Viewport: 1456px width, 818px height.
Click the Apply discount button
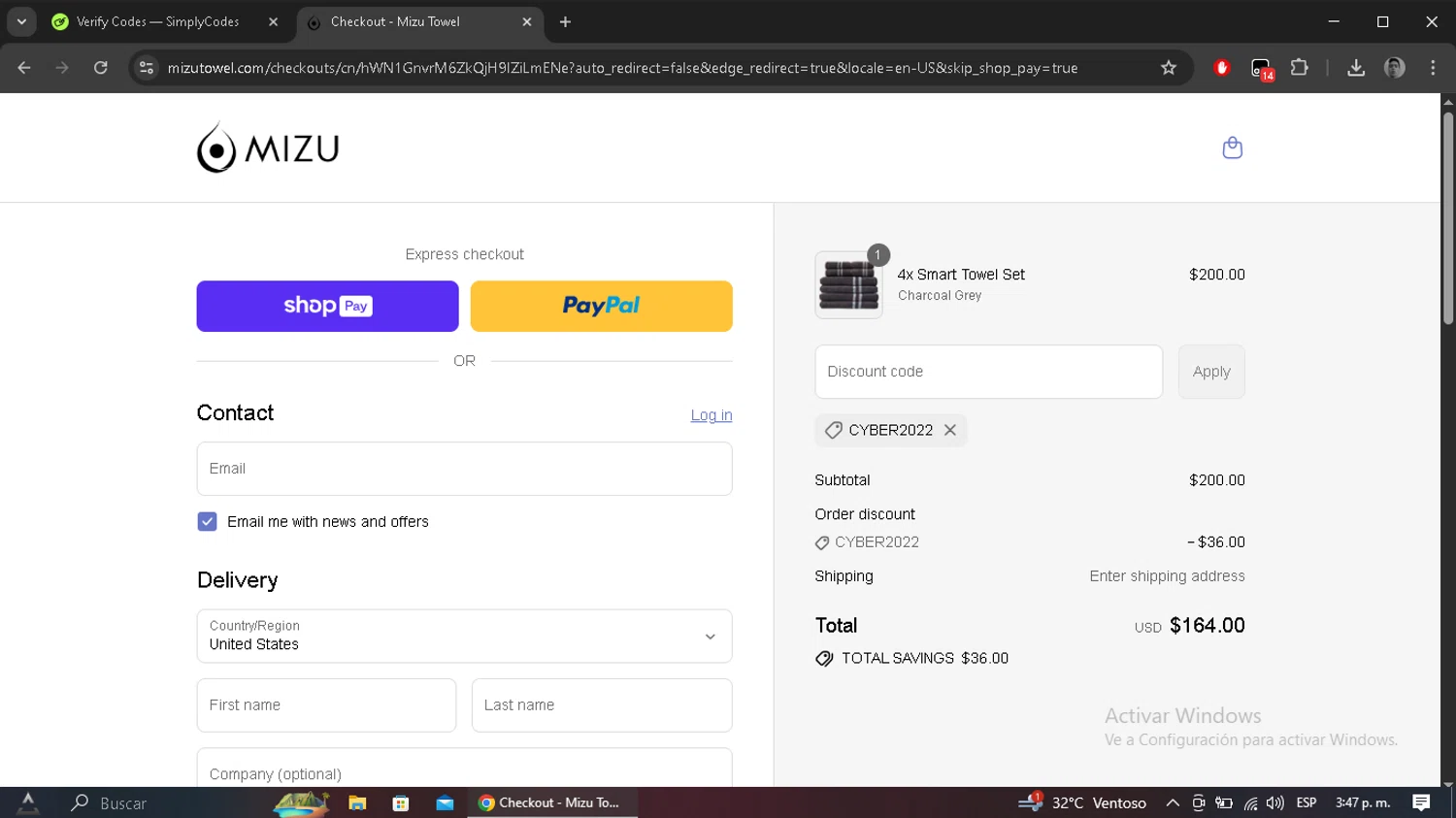coord(1211,372)
